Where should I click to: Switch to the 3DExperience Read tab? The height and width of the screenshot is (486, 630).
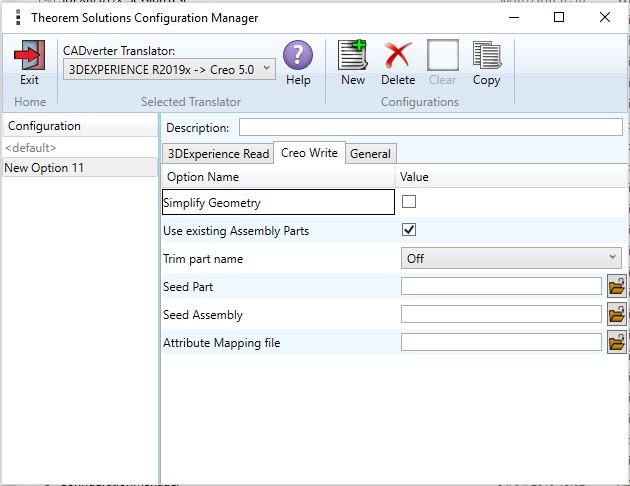click(218, 154)
